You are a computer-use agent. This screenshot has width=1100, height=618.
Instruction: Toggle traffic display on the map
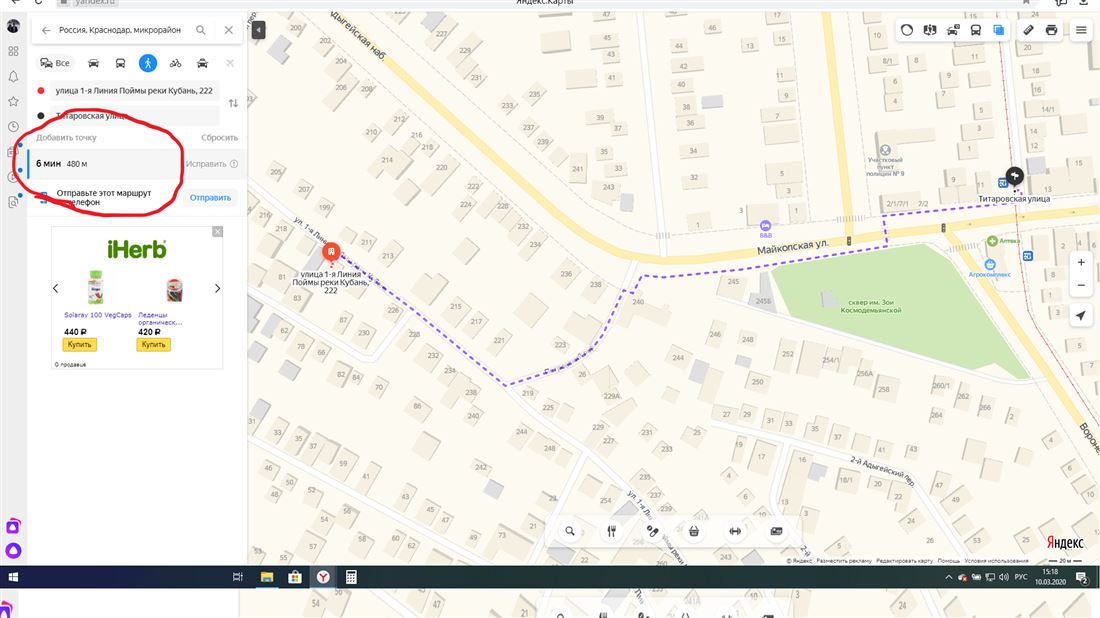tap(907, 30)
